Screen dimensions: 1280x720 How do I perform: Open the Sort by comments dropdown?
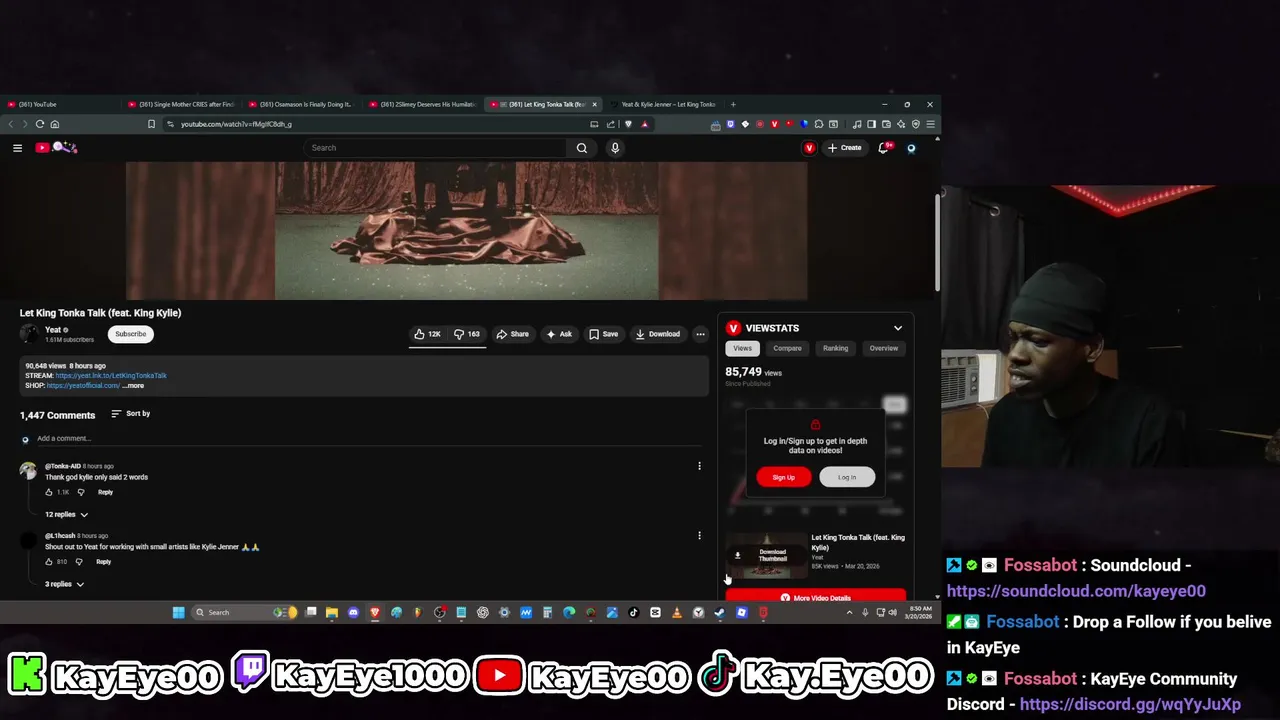pos(130,414)
